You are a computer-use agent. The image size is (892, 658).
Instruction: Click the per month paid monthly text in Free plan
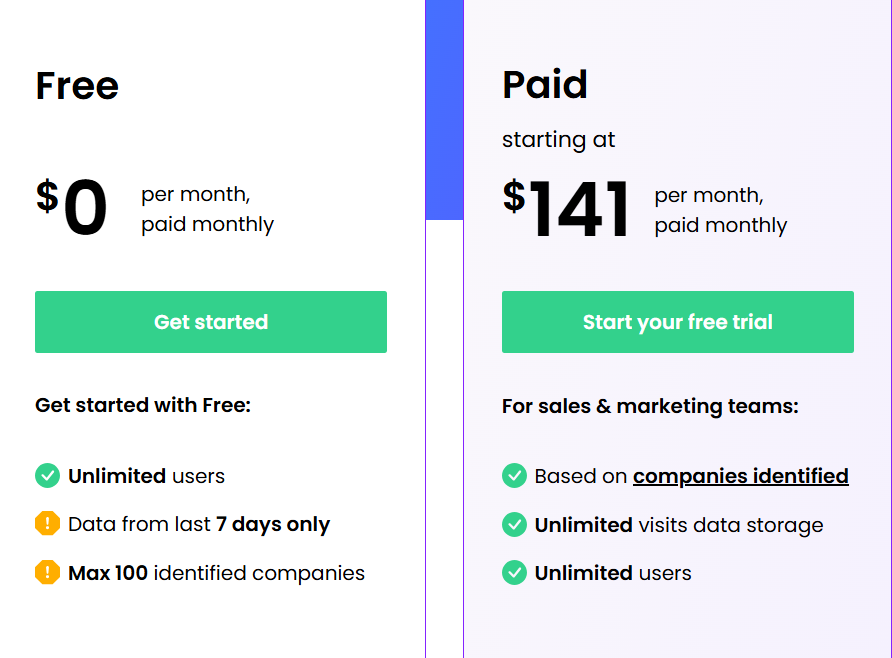206,210
